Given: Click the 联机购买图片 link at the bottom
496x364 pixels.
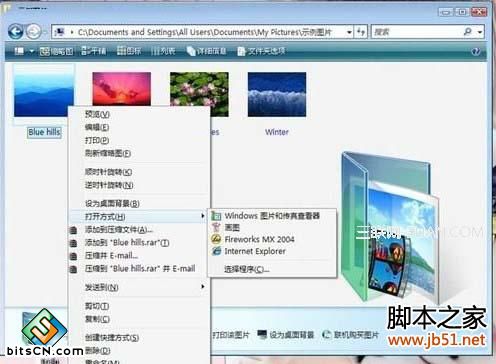Looking at the screenshot, I should (351, 334).
